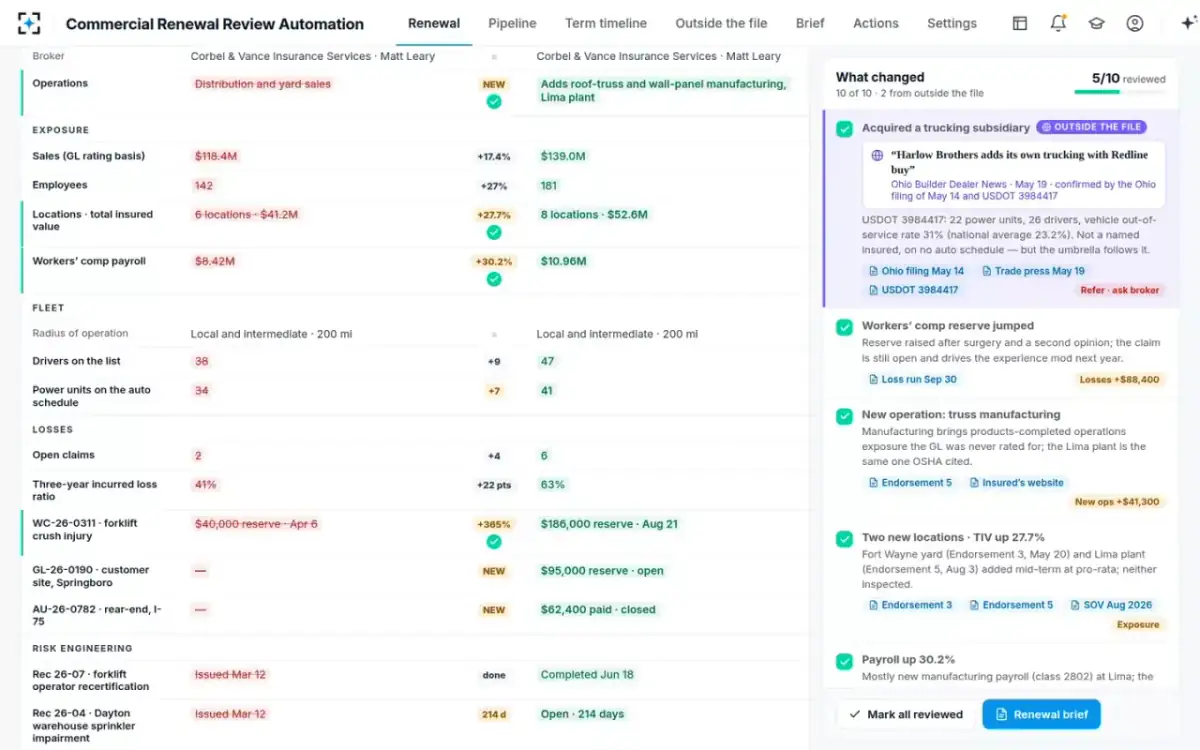Viewport: 1200px width, 750px height.
Task: Click the green check under +27.7%
Action: click(494, 232)
